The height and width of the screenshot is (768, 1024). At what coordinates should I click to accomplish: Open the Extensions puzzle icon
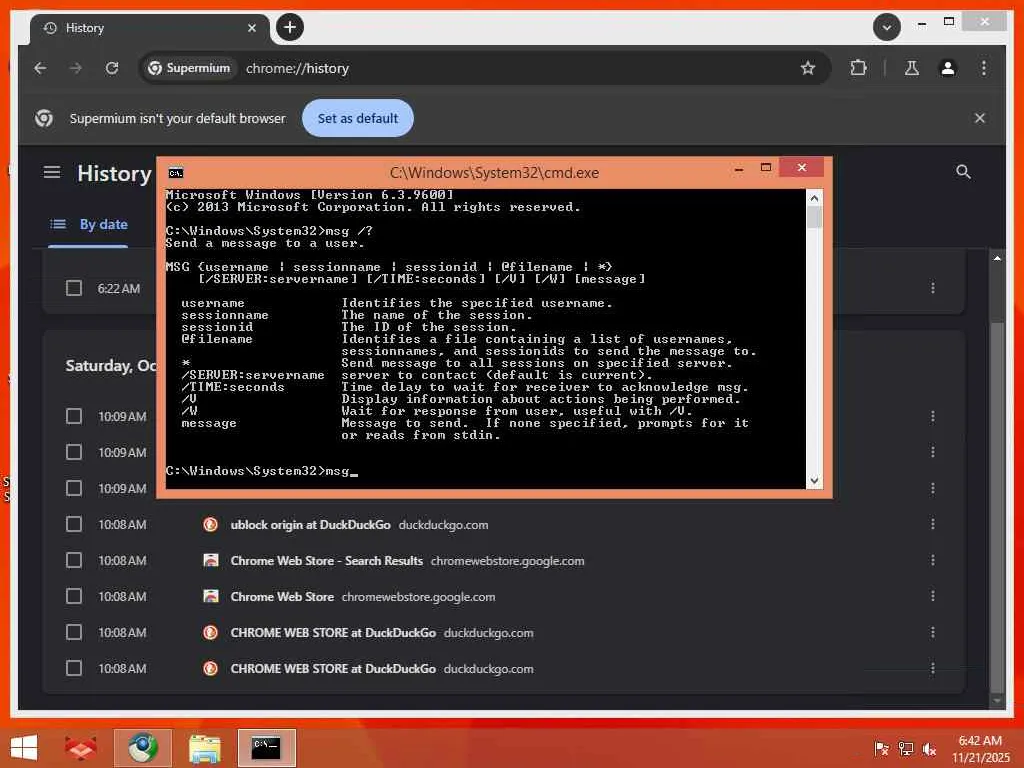[x=858, y=68]
